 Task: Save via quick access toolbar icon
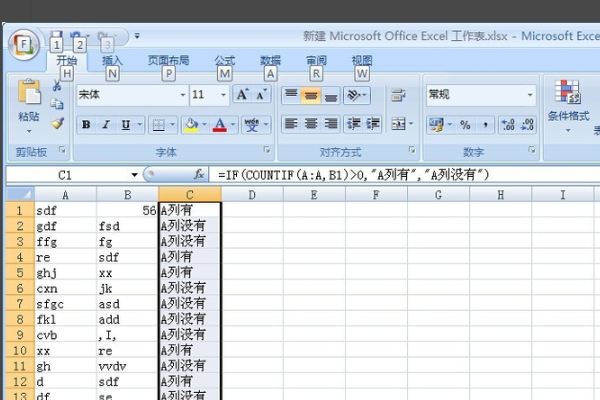click(x=56, y=36)
